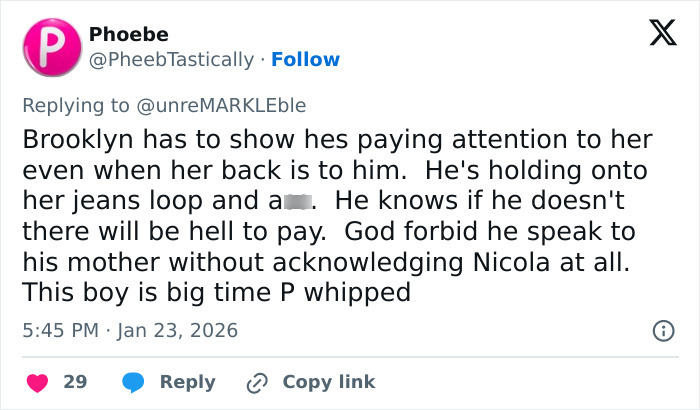
Task: Click the blue reply bubble icon
Action: tap(135, 382)
